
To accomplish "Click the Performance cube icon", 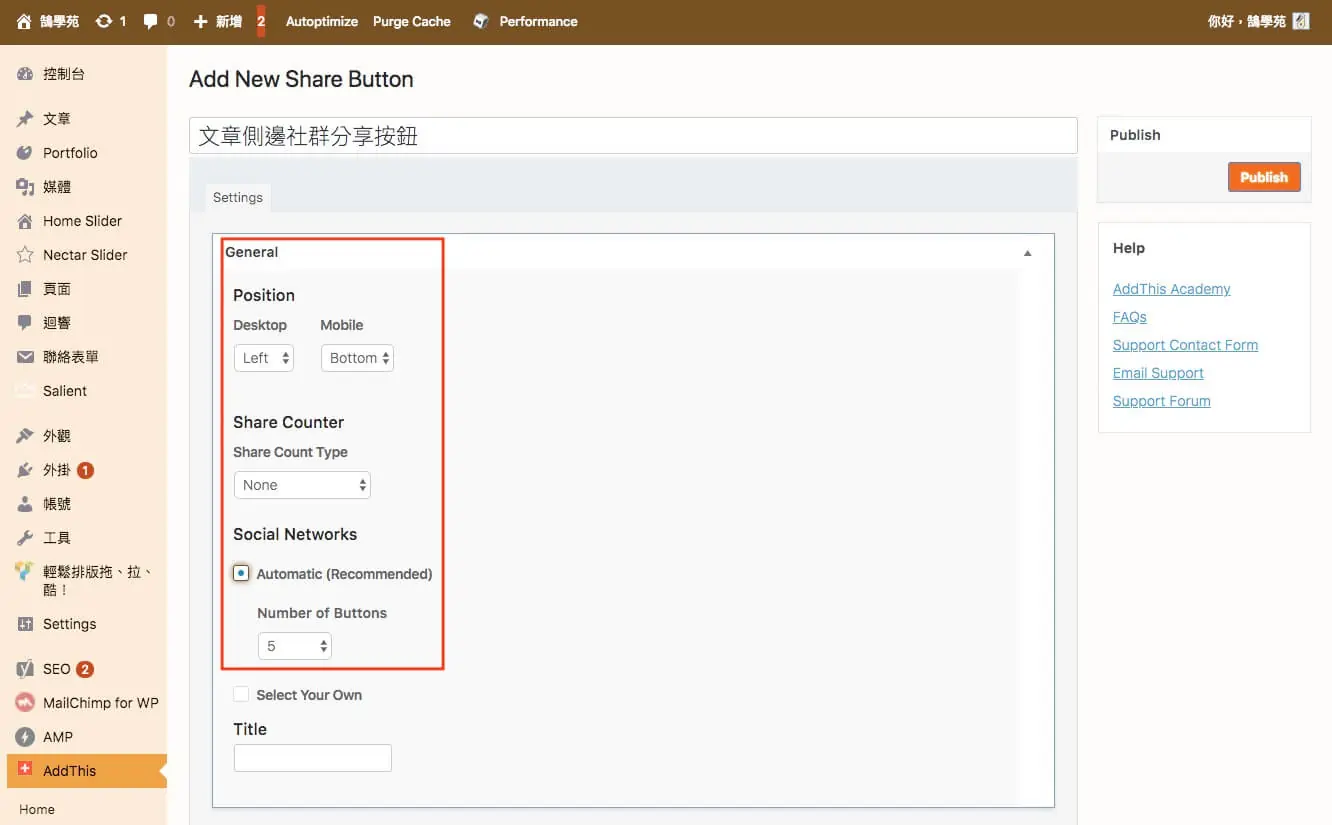I will 481,21.
